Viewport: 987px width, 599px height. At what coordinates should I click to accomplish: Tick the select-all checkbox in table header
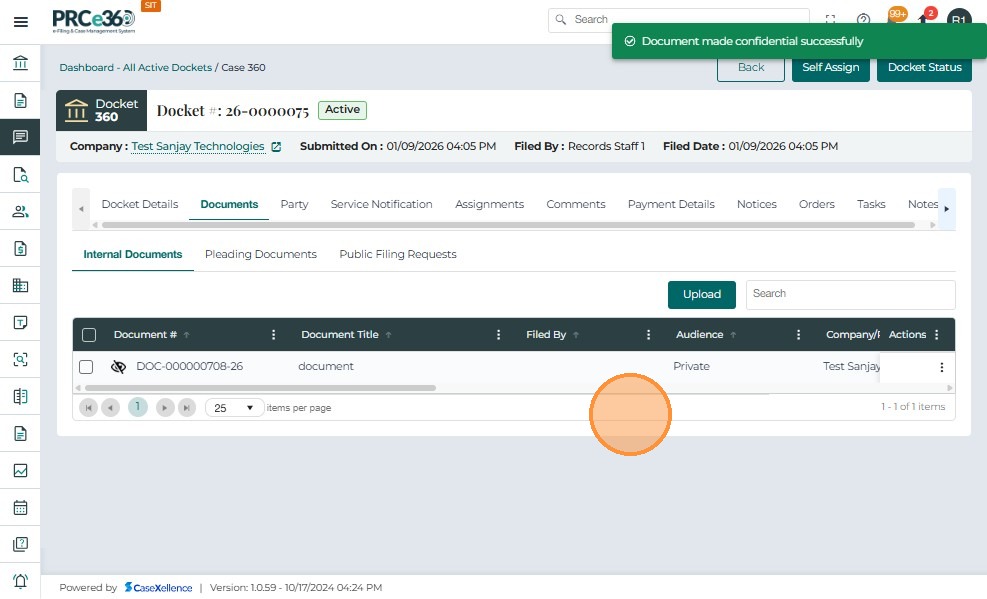pyautogui.click(x=89, y=335)
